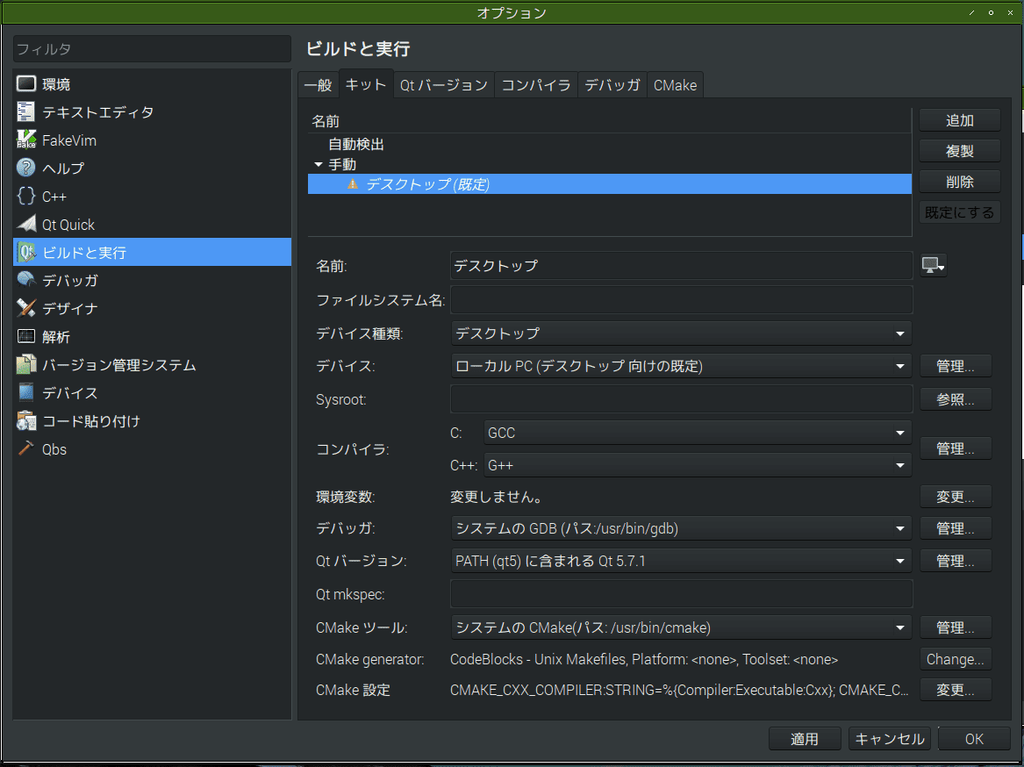Viewport: 1024px width, 767px height.
Task: Expand the C compiler GCC combo box
Action: pyautogui.click(x=697, y=432)
